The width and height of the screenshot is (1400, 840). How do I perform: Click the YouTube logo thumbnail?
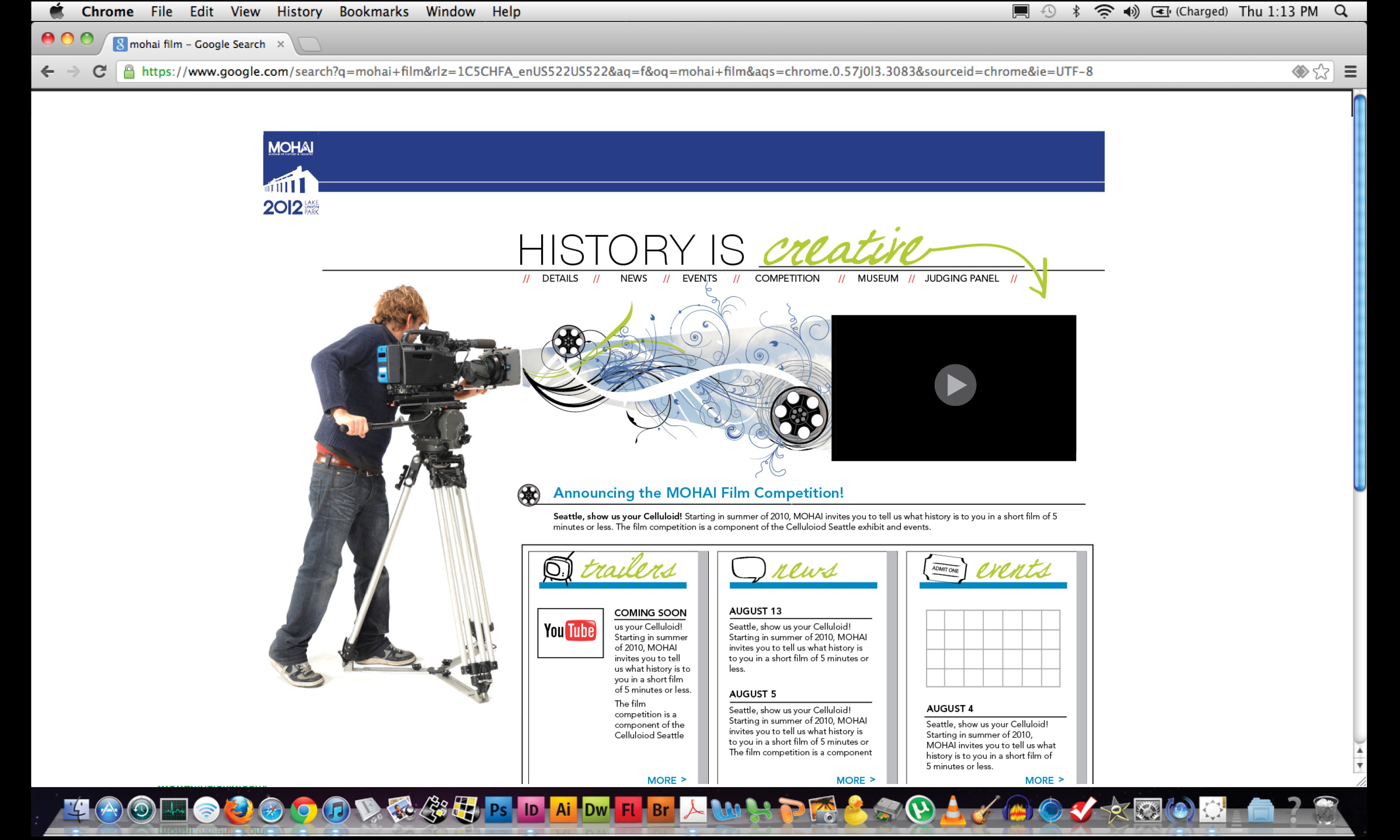570,632
